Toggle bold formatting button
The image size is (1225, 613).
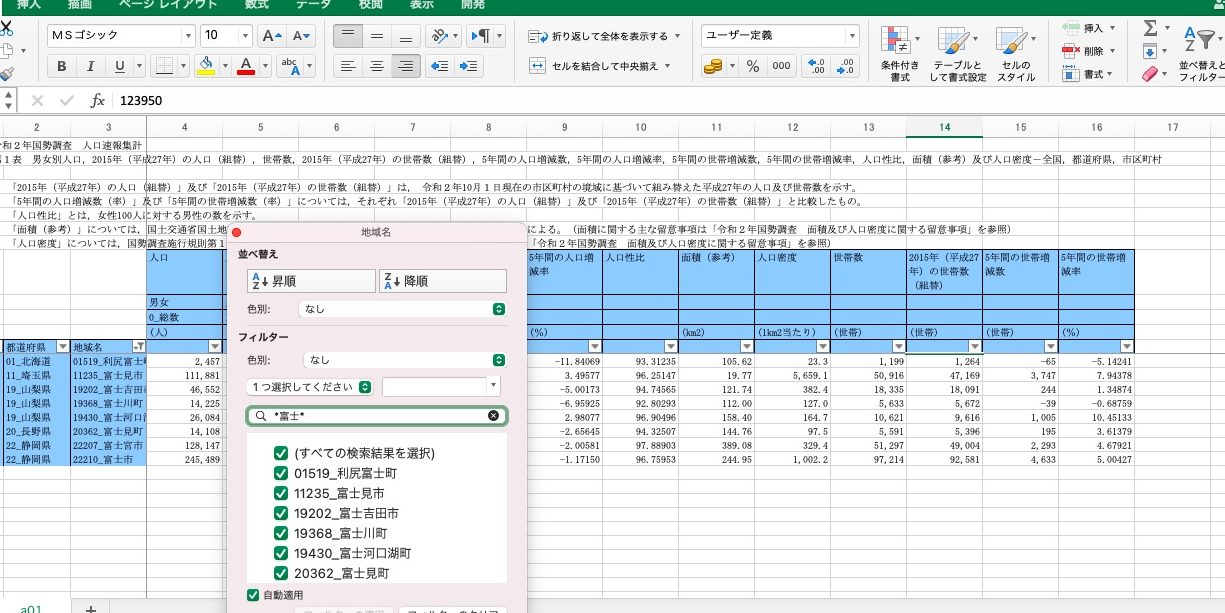pos(62,67)
